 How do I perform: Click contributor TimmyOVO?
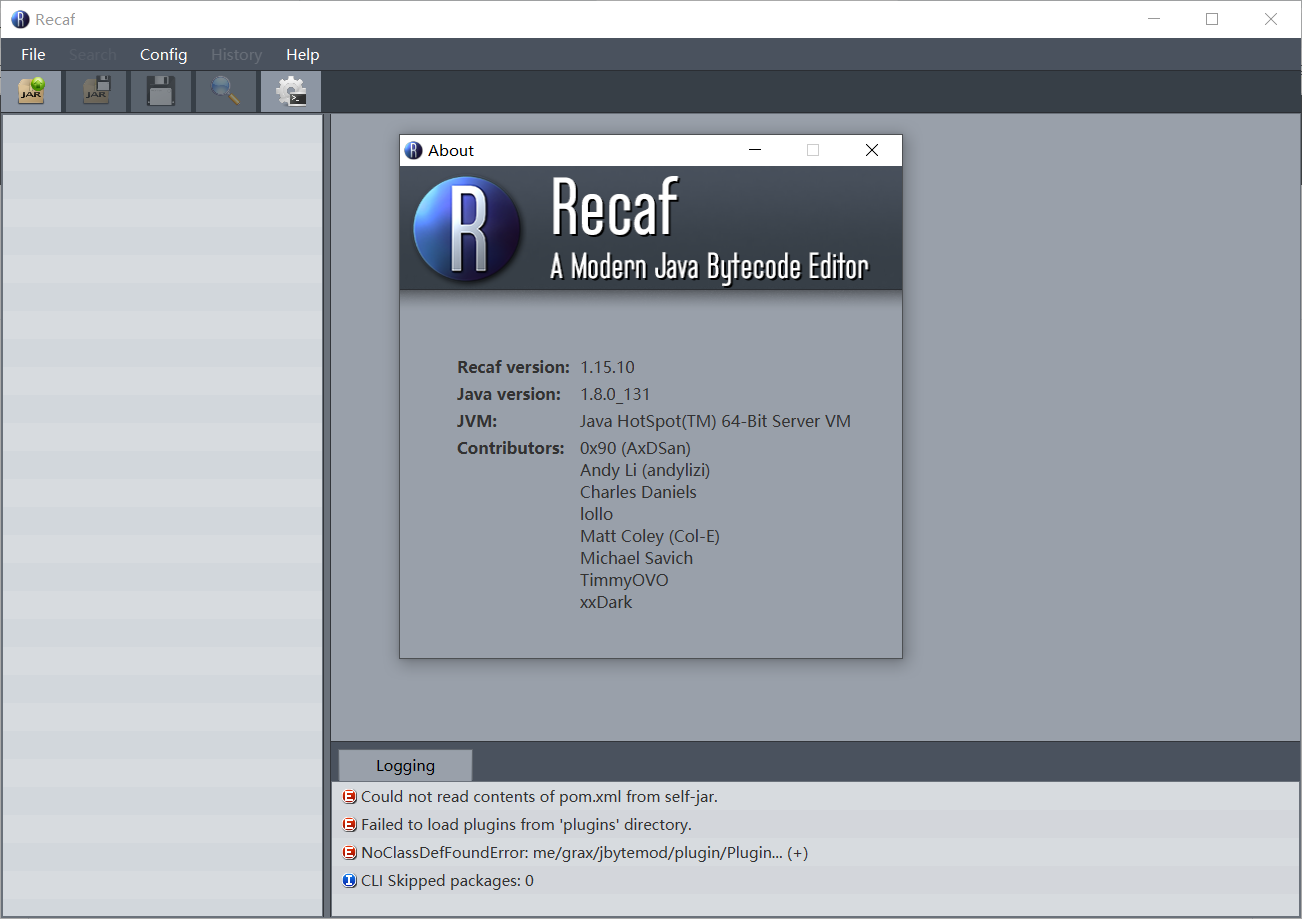click(624, 580)
